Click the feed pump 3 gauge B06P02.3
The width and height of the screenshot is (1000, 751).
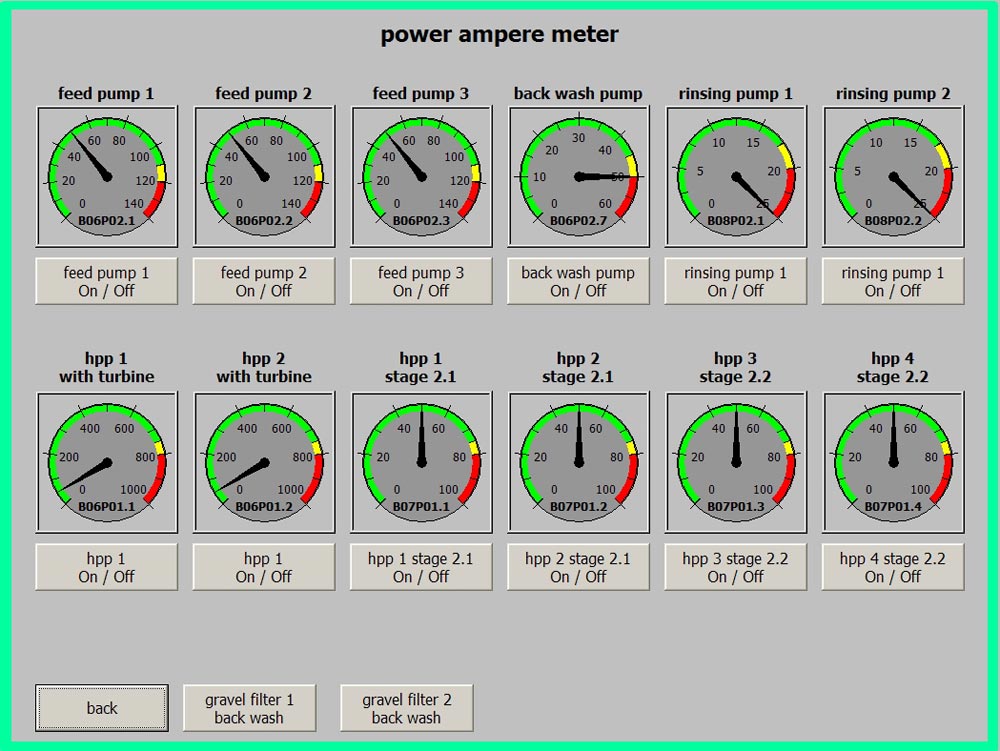point(421,176)
